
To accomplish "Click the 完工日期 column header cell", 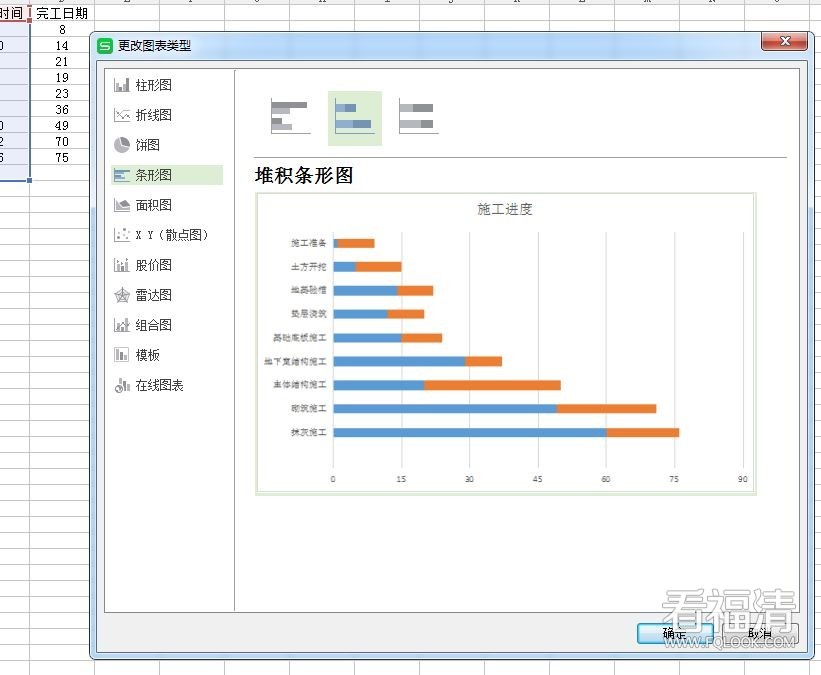I will click(x=62, y=13).
